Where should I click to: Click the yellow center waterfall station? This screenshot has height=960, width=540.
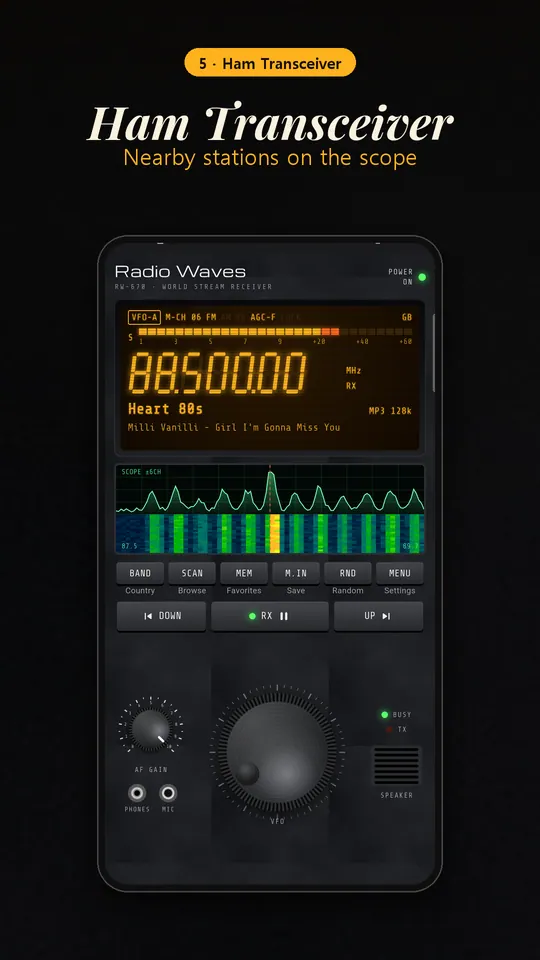275,533
